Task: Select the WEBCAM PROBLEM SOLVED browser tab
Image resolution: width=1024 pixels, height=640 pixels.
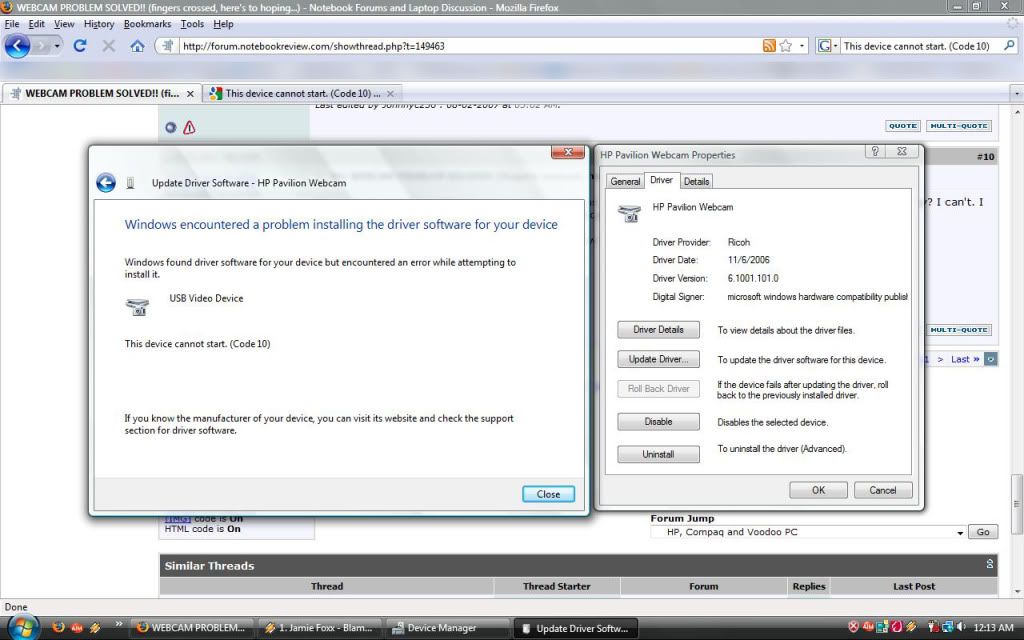Action: coord(101,93)
